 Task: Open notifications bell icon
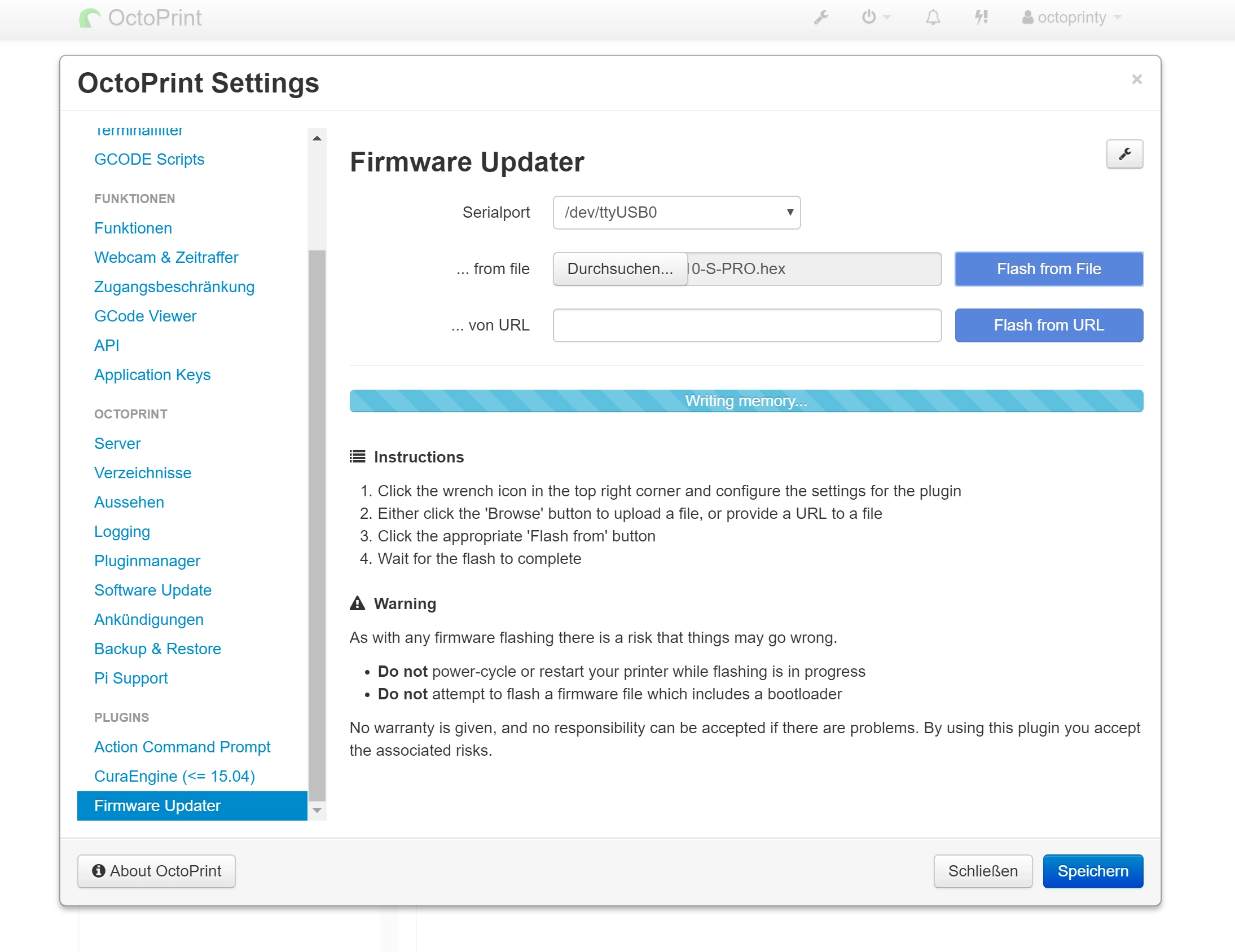(x=933, y=17)
